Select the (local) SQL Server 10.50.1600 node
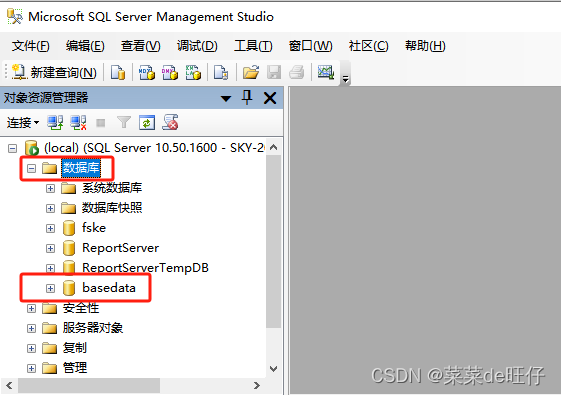 [x=154, y=148]
